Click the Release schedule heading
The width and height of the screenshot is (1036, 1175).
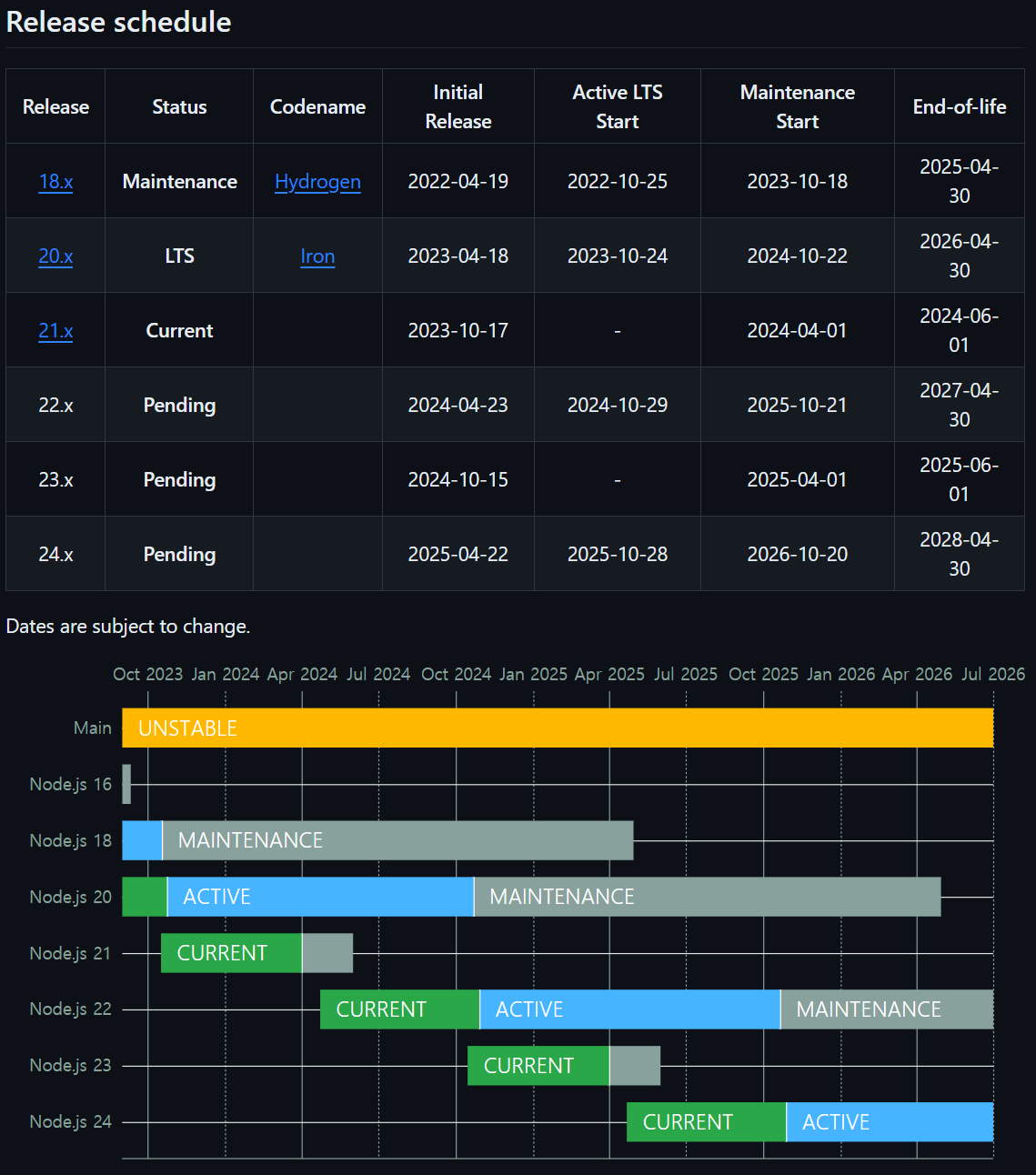pos(119,22)
